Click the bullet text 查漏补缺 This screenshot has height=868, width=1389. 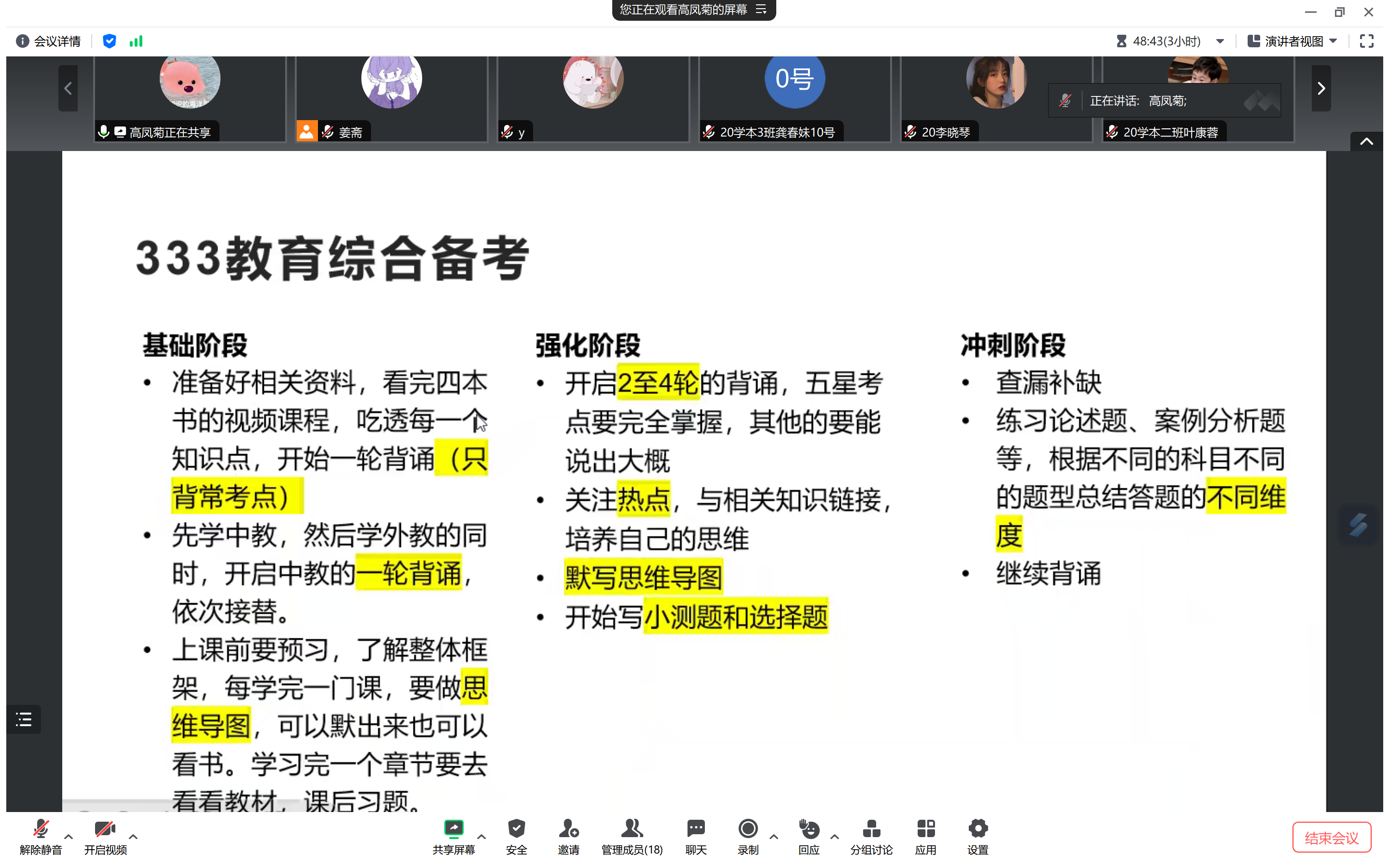(x=1049, y=383)
